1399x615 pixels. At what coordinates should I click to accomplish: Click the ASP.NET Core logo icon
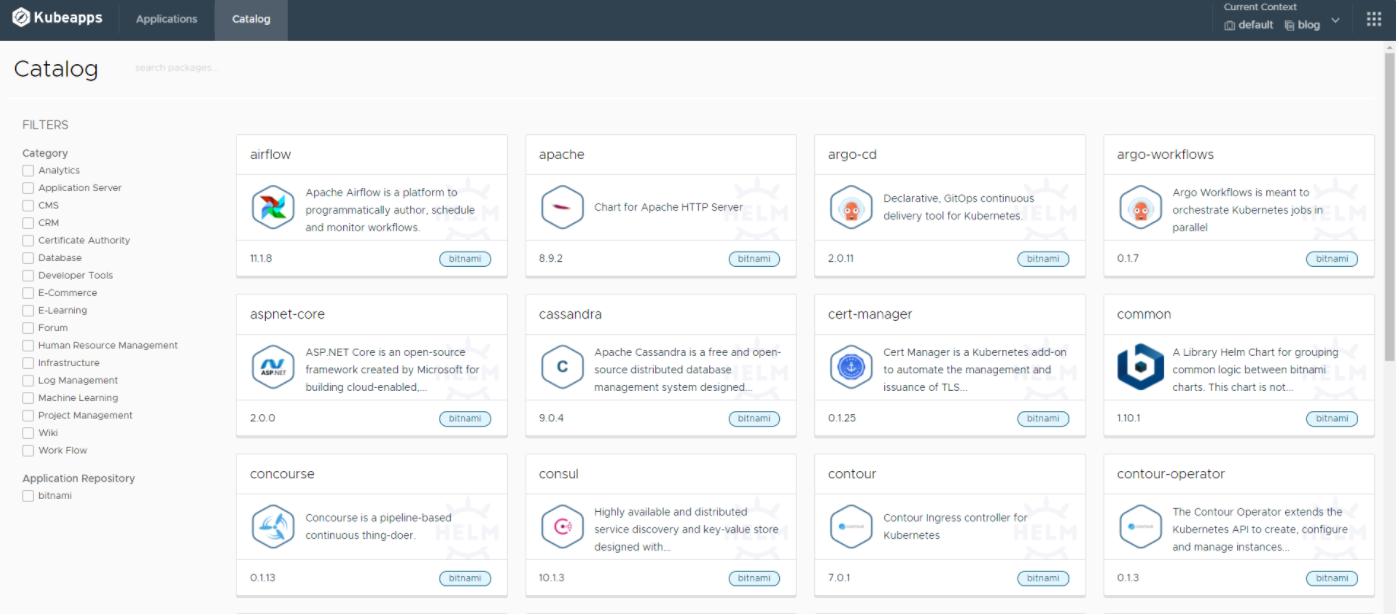tap(273, 368)
